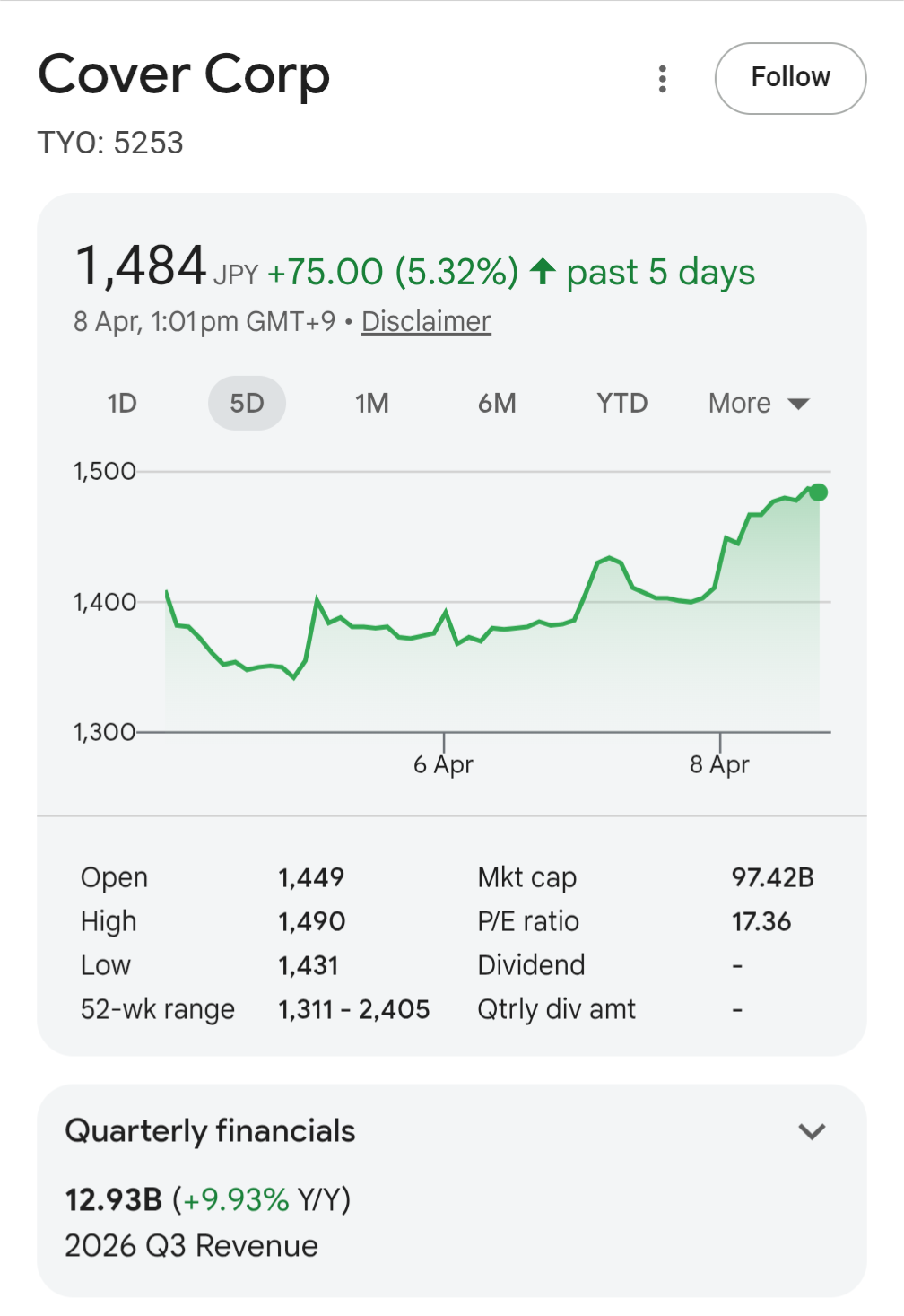Click the Mkt cap value 97.42B
The height and width of the screenshot is (1316, 904).
(x=772, y=877)
